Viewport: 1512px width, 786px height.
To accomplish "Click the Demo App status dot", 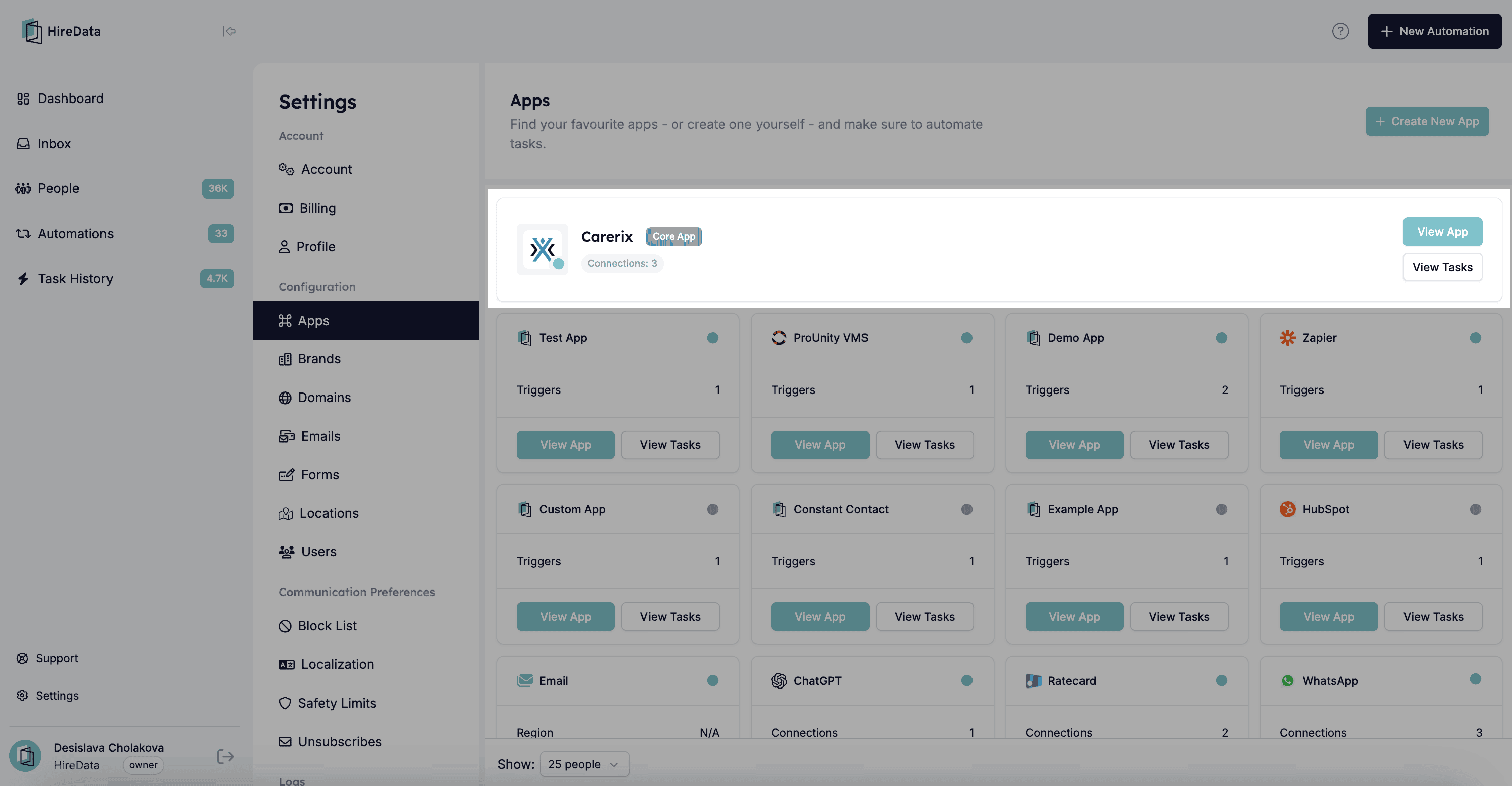I will pos(1222,338).
